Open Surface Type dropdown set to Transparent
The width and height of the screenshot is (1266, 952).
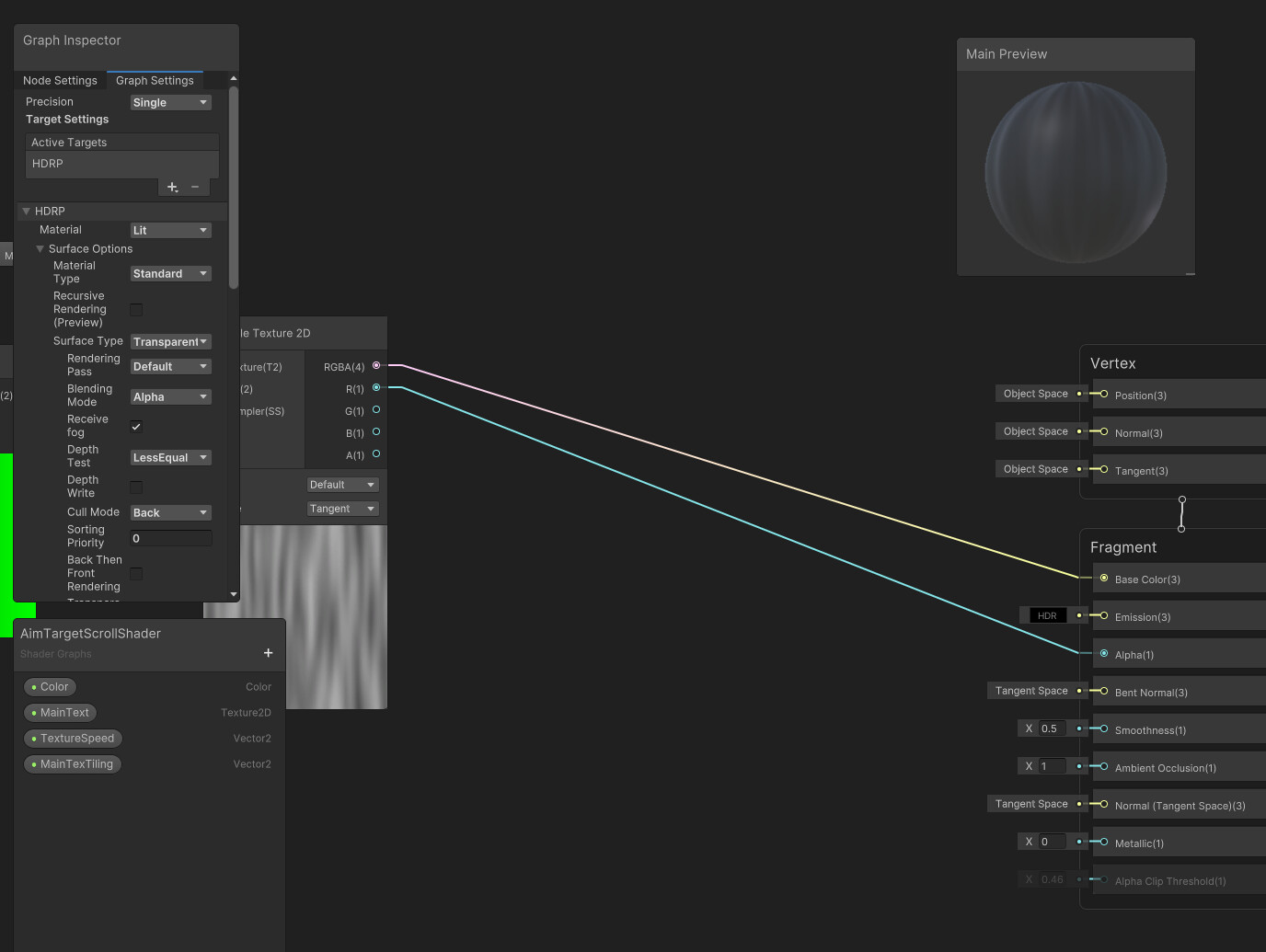(x=170, y=341)
